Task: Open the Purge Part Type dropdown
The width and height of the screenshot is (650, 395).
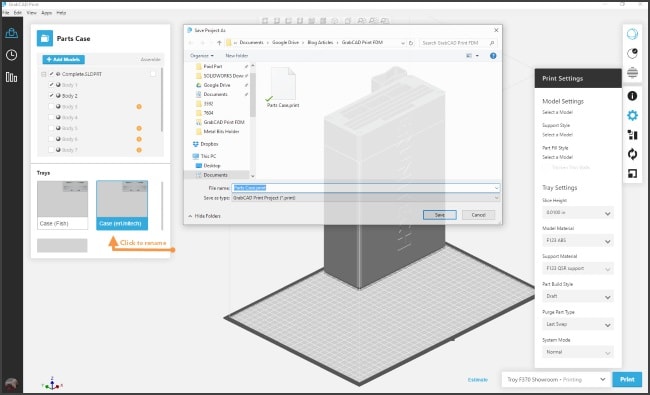Action: [x=577, y=324]
